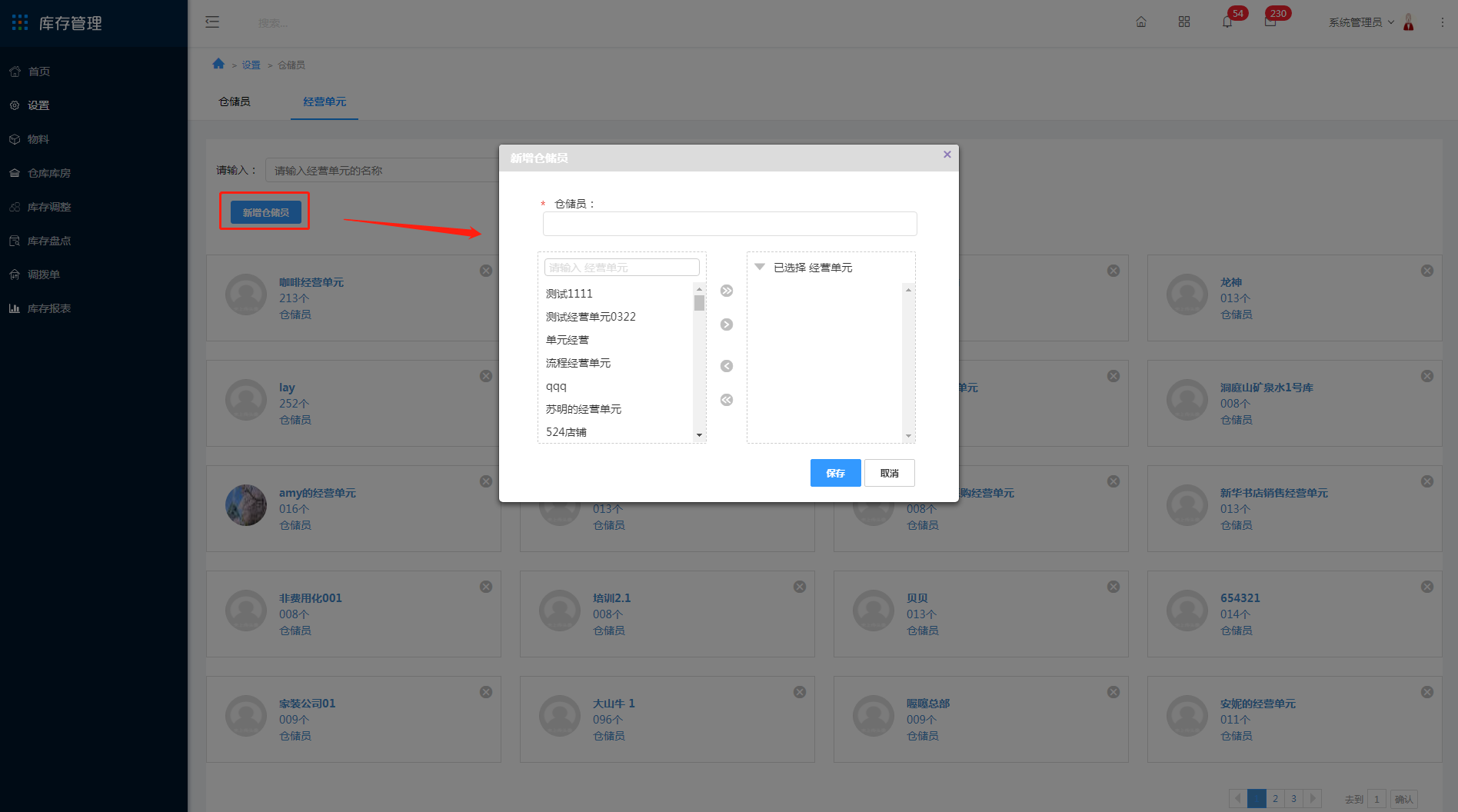Remove the 龙神 card
This screenshot has width=1458, height=812.
(x=1427, y=271)
